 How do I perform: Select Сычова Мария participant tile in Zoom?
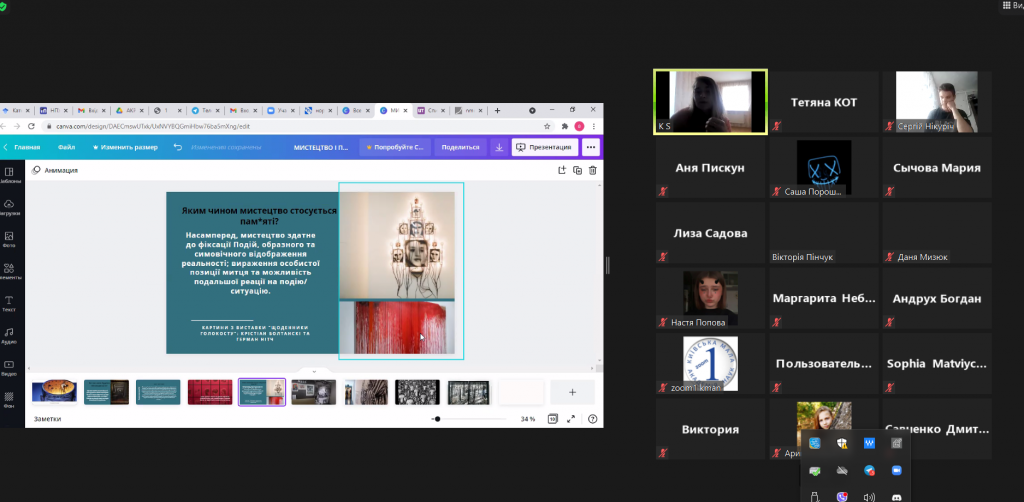coord(936,168)
